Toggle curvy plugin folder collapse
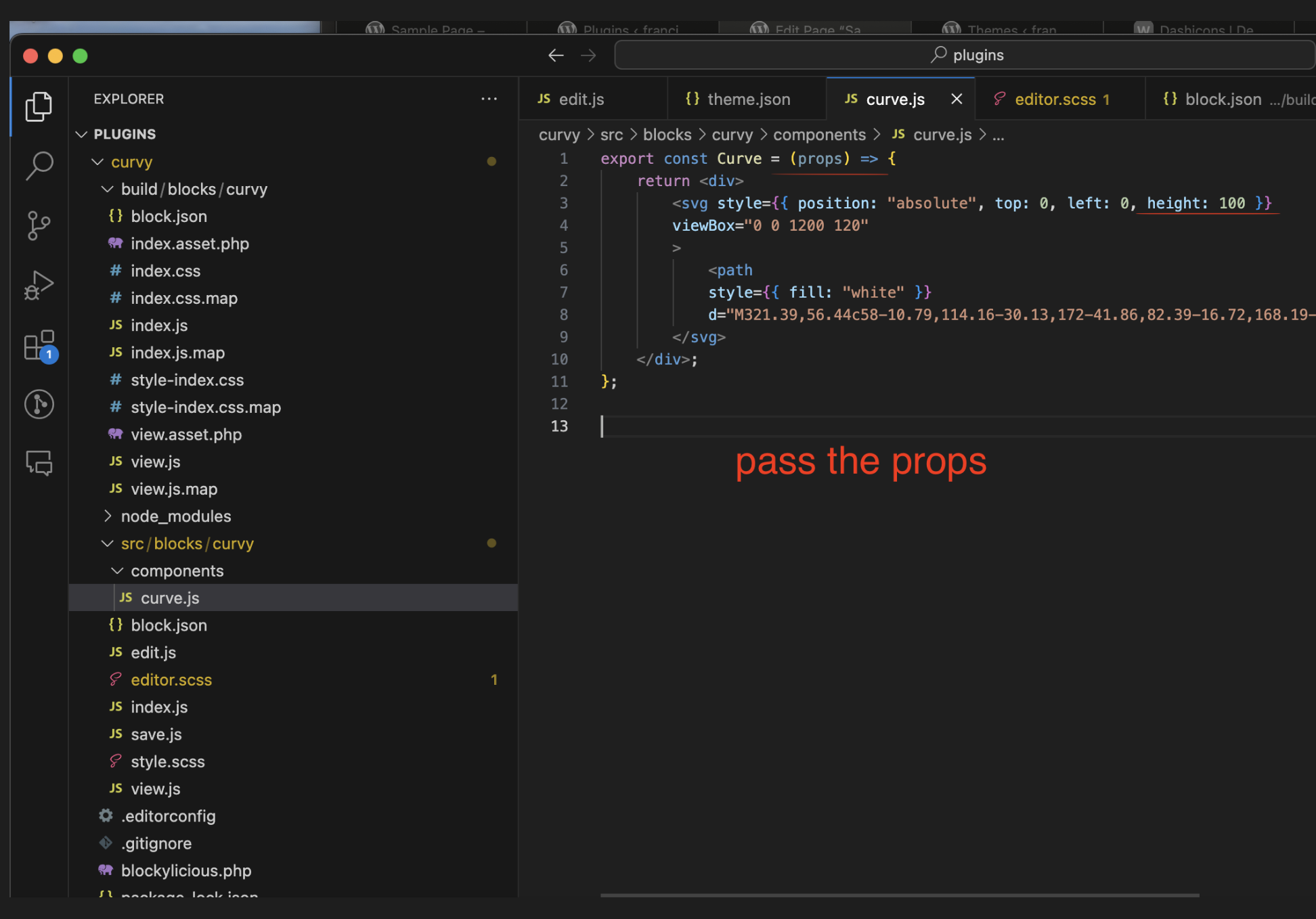 (99, 161)
